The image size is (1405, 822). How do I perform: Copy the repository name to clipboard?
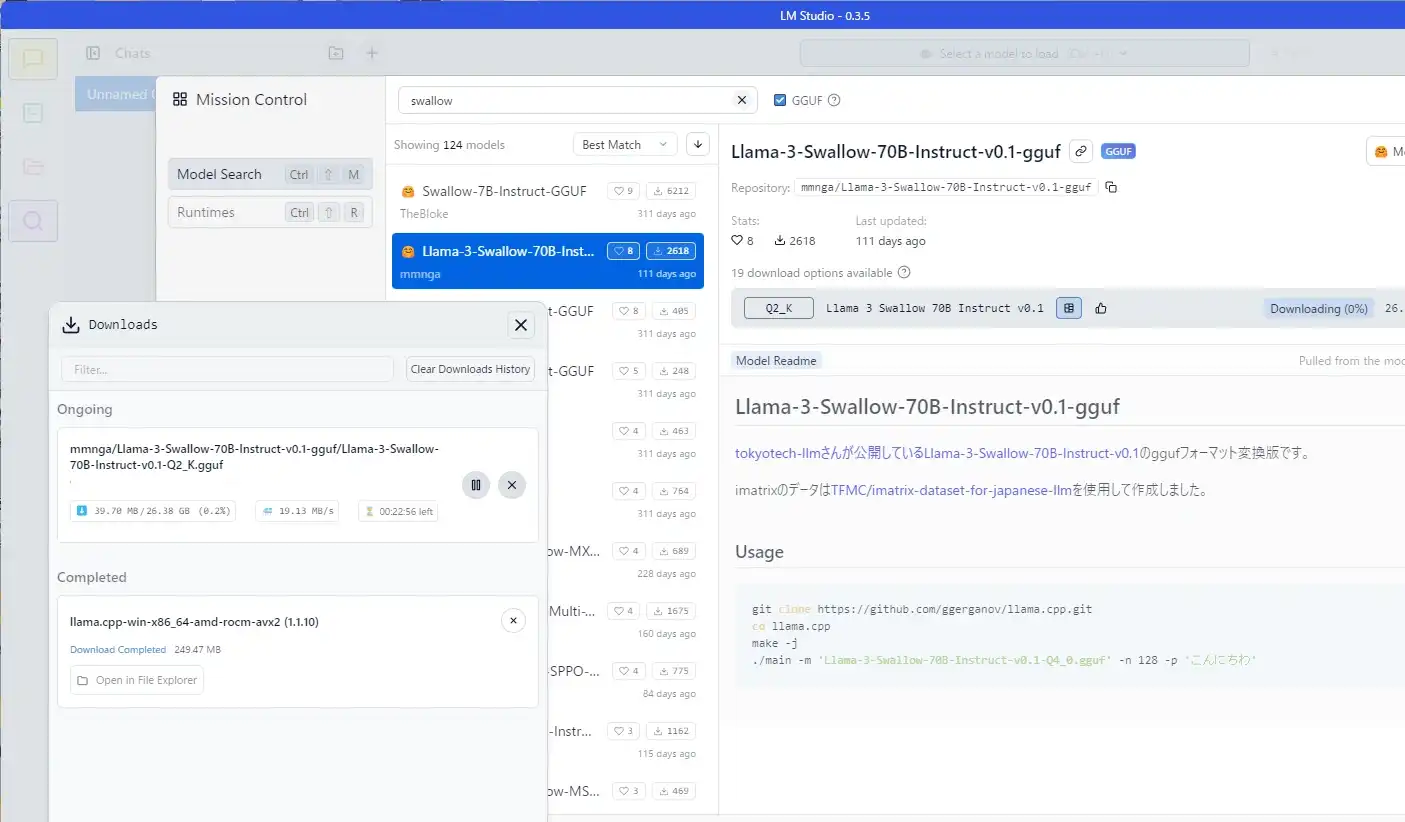[1111, 187]
